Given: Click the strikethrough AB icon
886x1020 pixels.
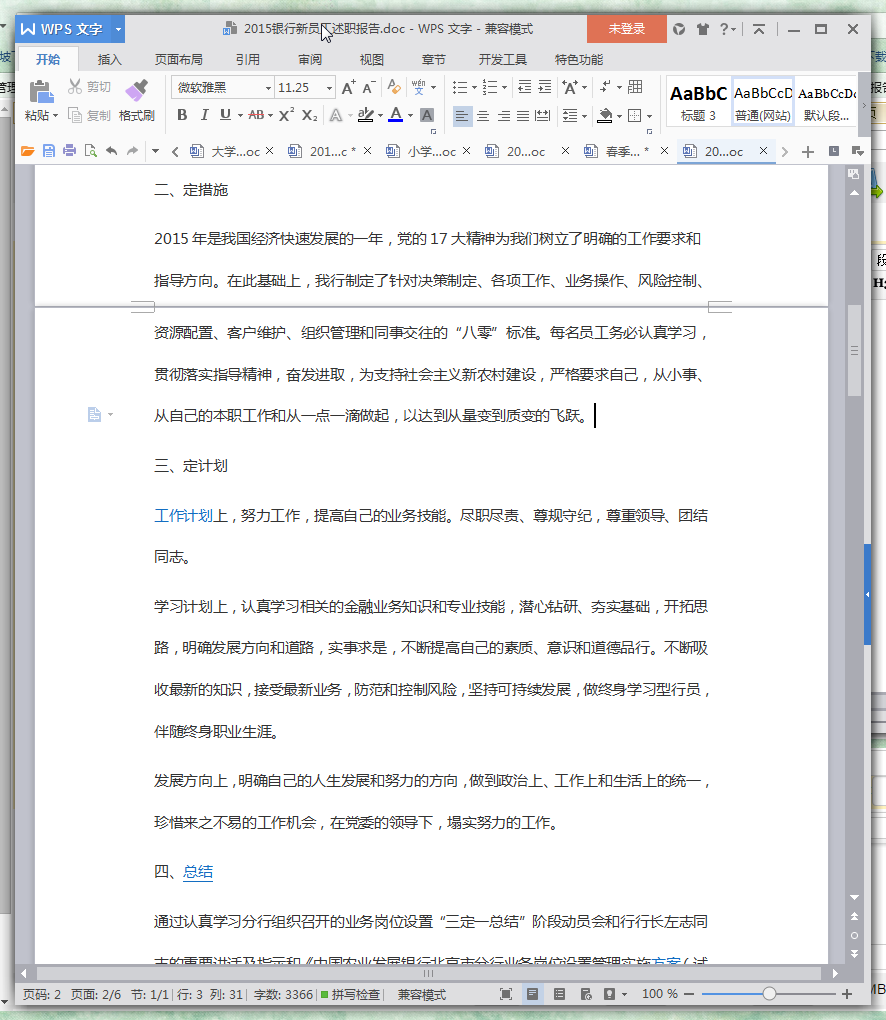Looking at the screenshot, I should click(x=257, y=114).
